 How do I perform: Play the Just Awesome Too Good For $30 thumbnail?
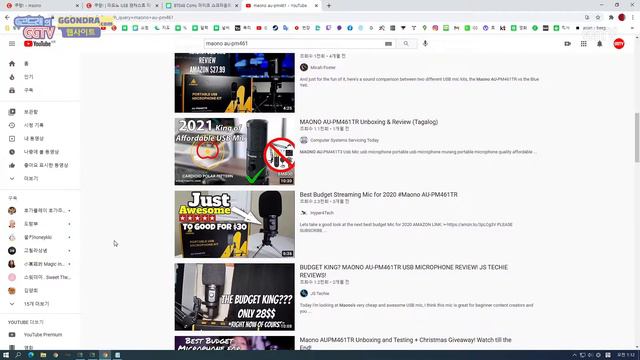[235, 224]
